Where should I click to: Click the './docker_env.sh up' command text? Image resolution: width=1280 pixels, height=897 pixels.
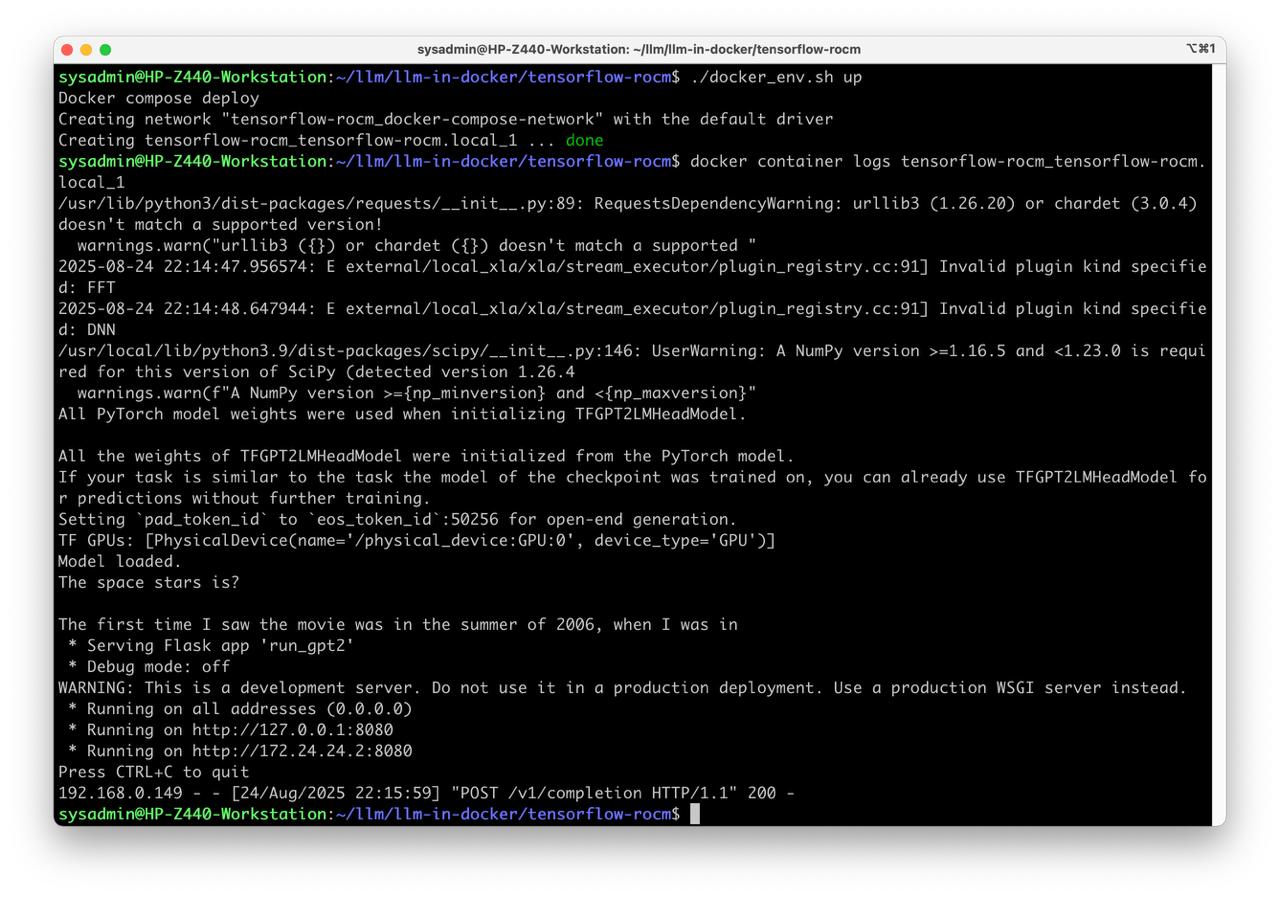[x=776, y=77]
